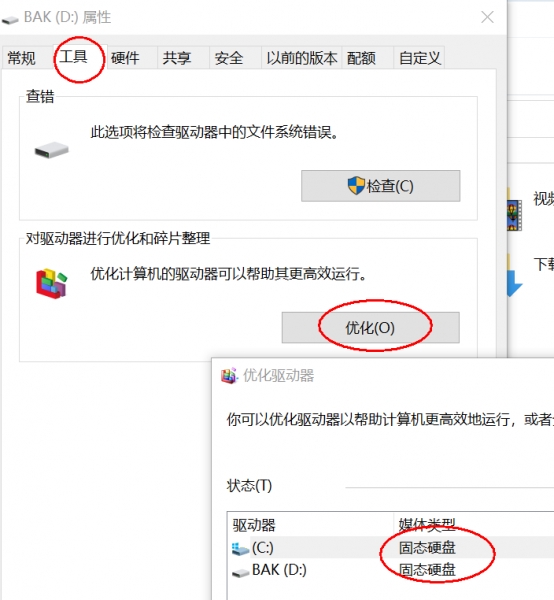This screenshot has width=554, height=600.
Task: Click the BAK (D:) drive icon in list
Action: coord(241,572)
